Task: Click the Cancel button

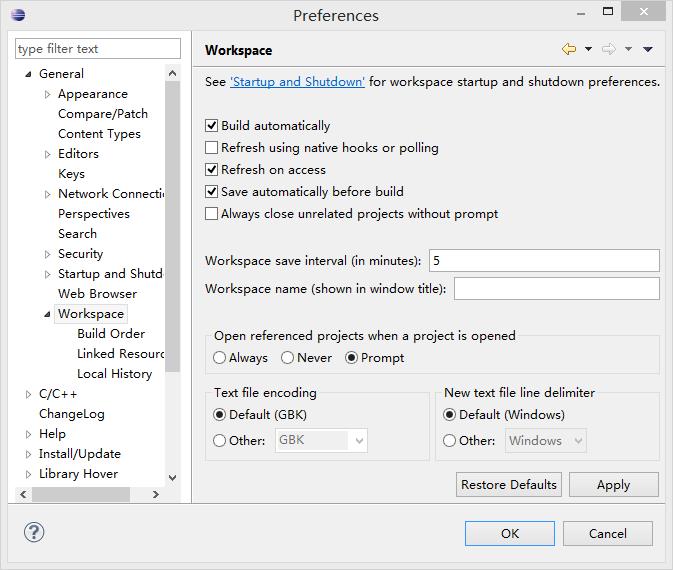Action: click(x=608, y=534)
